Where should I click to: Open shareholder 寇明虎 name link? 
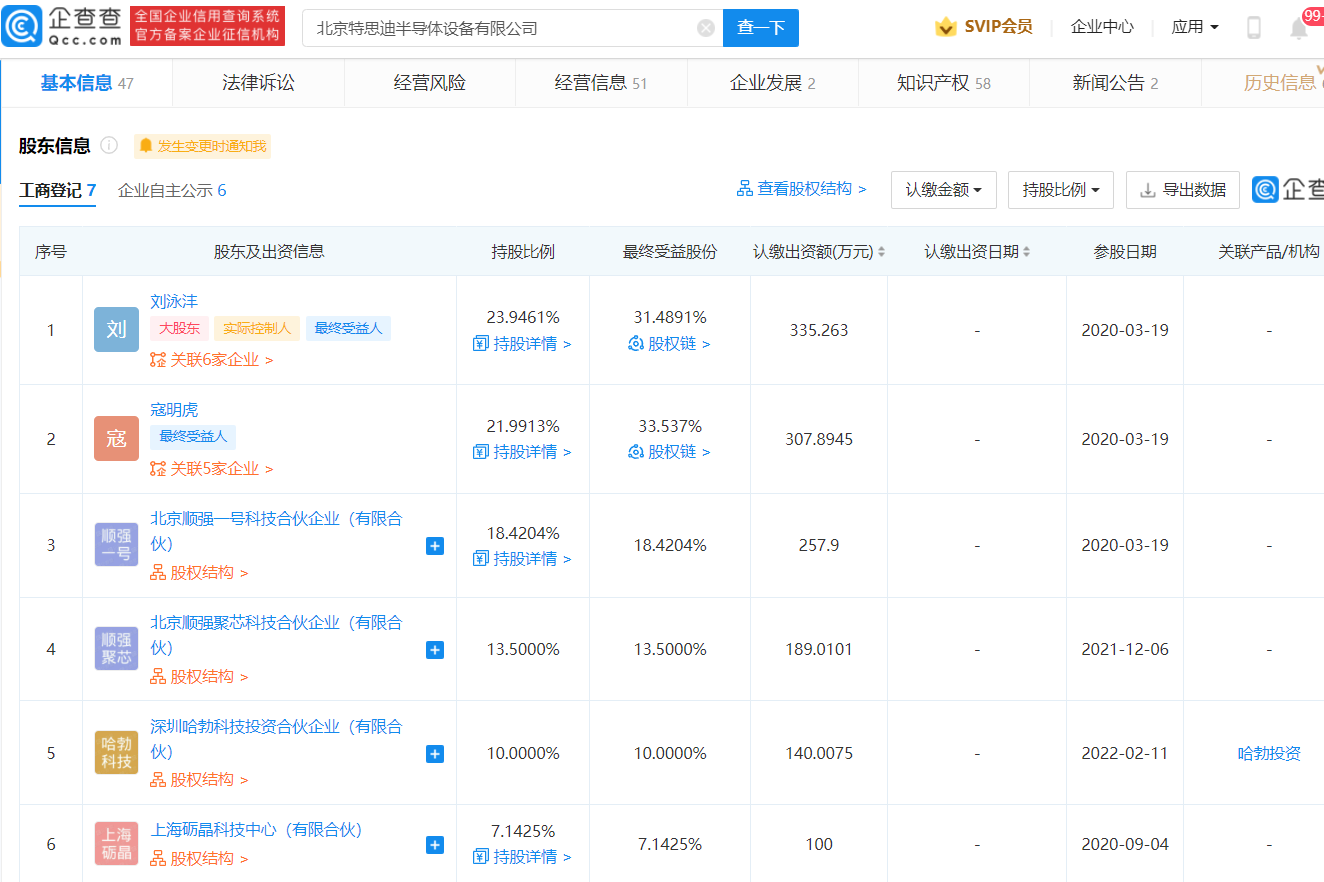point(174,410)
